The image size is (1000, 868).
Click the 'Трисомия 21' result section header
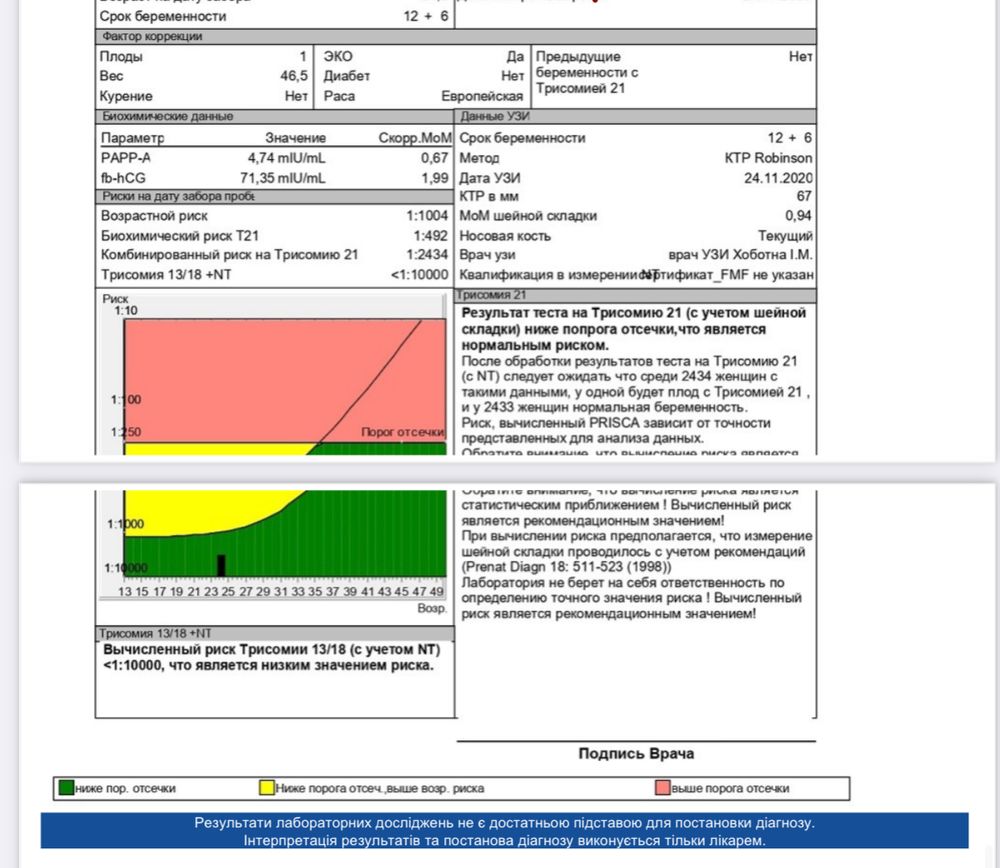click(x=493, y=296)
